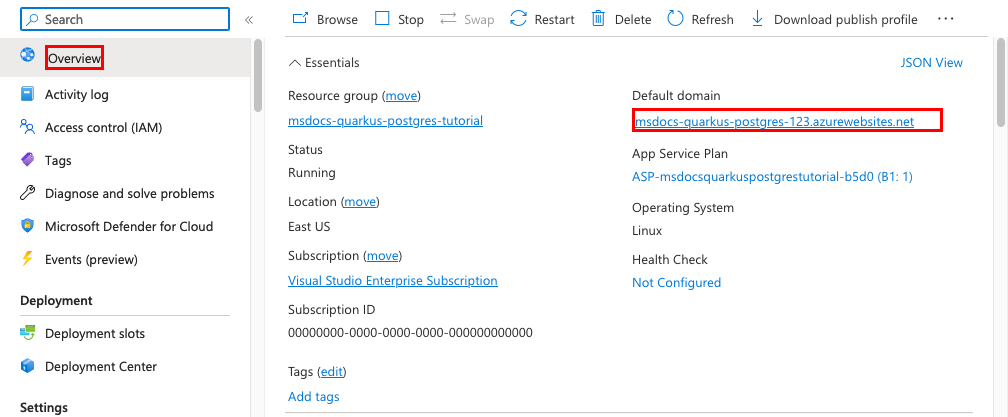1008x417 pixels.
Task: Go to Access control (IAM)
Action: 104,128
